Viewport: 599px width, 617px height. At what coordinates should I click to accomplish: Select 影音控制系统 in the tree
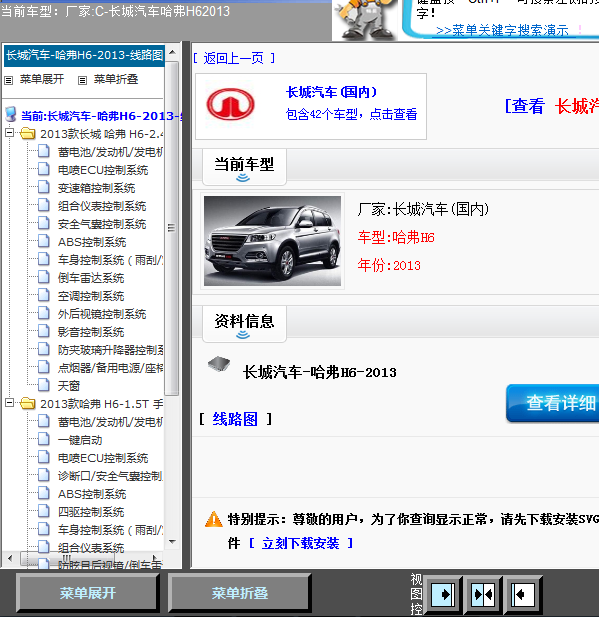coord(91,332)
